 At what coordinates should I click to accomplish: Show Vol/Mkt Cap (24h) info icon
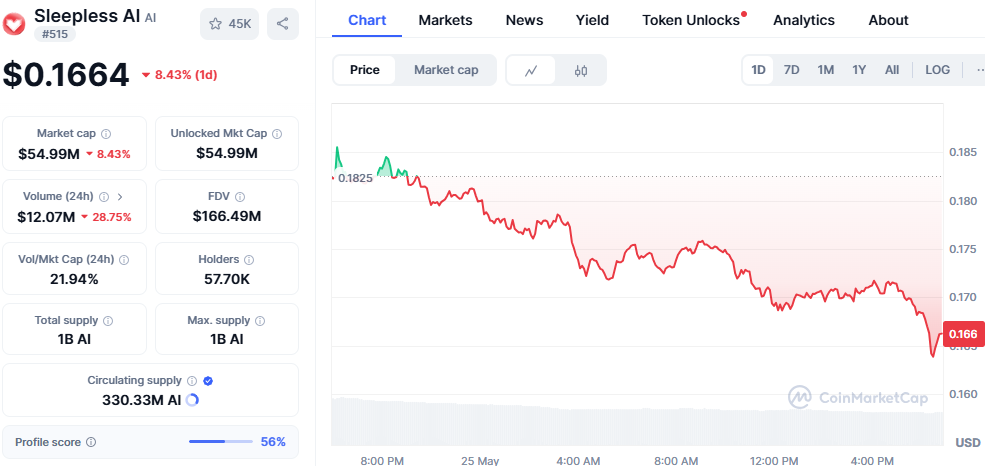click(124, 259)
